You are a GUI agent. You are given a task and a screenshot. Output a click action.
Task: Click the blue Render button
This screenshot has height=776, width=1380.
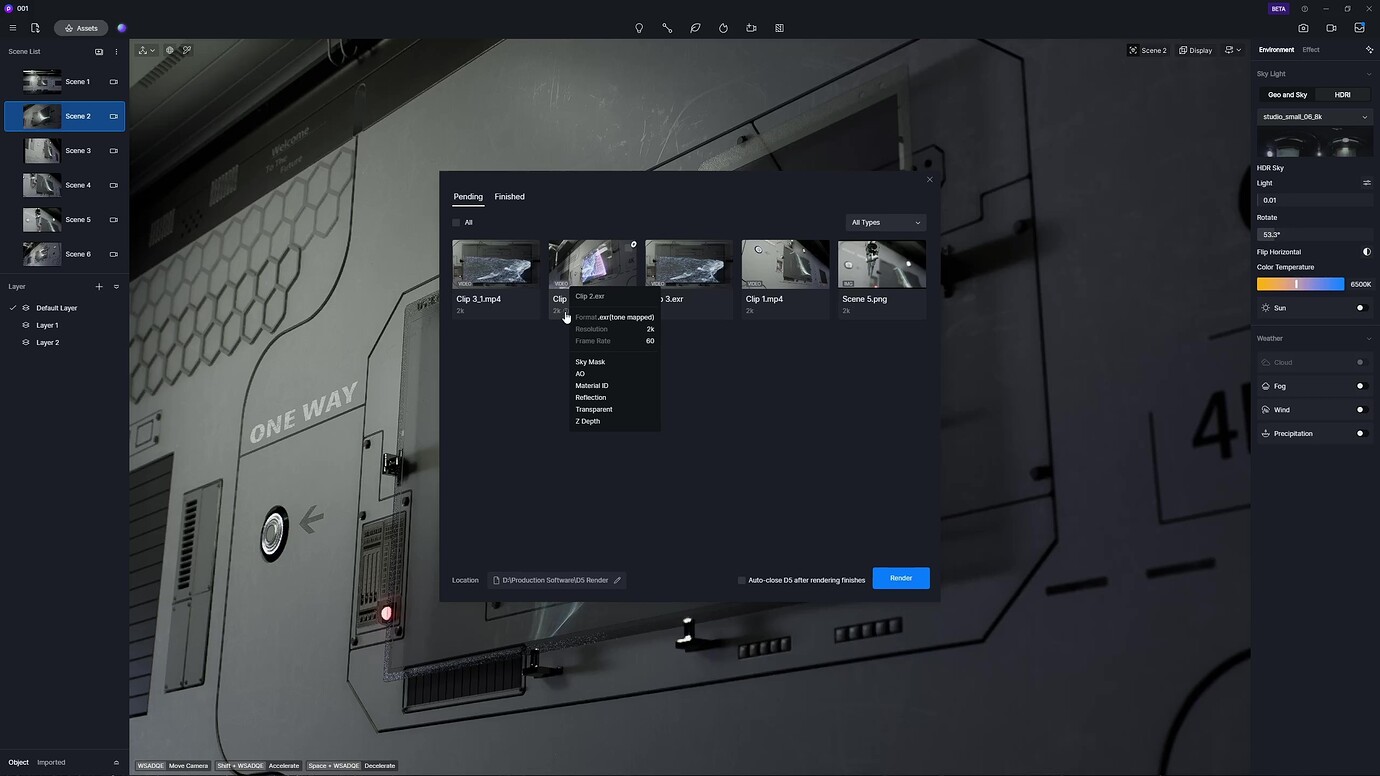coord(900,577)
